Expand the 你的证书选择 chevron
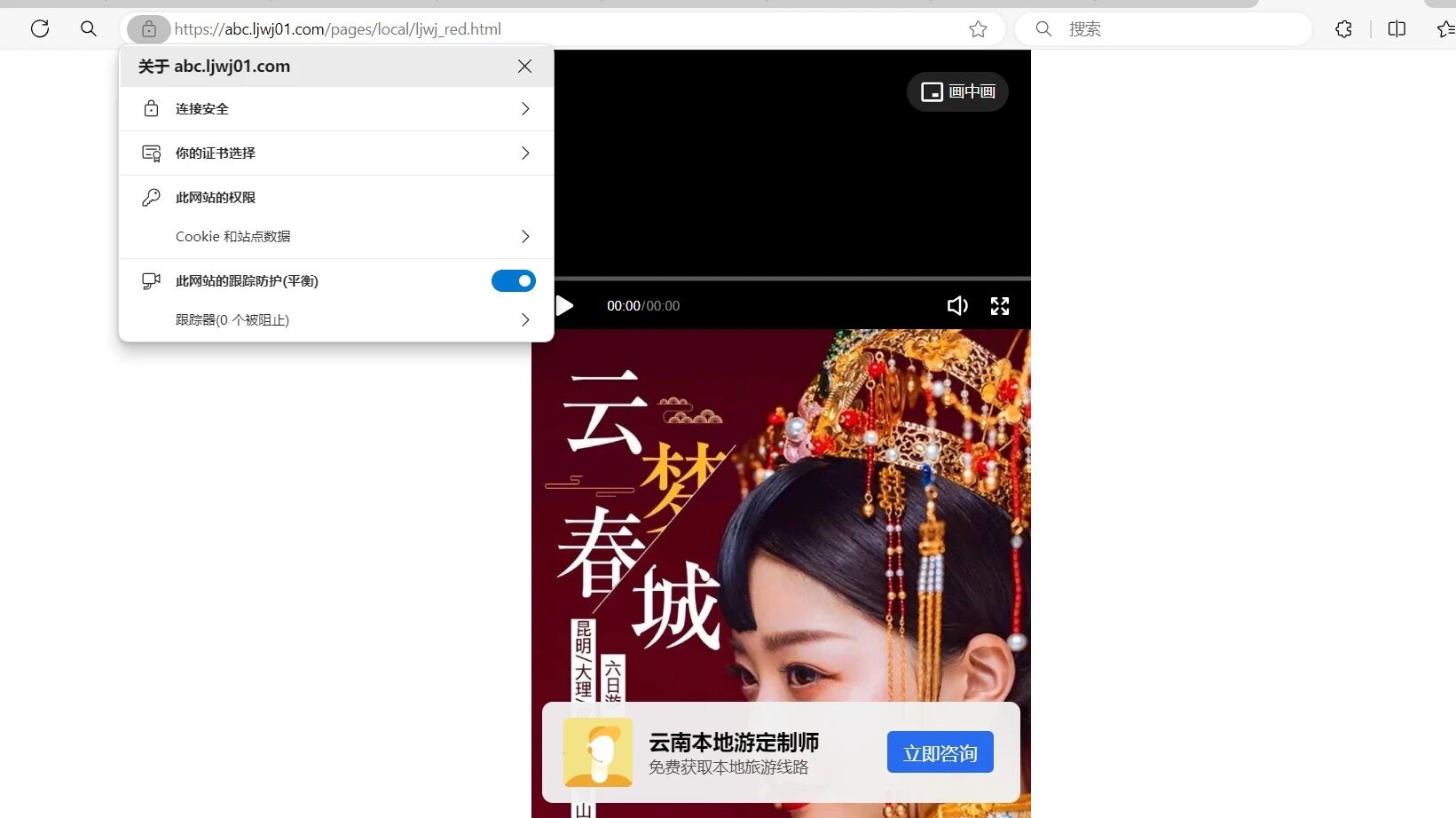Image resolution: width=1456 pixels, height=818 pixels. pos(525,153)
